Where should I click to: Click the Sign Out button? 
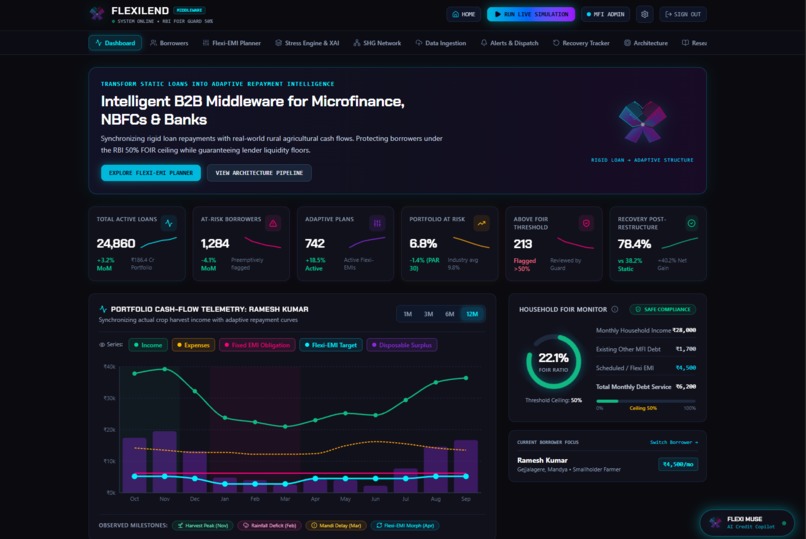coord(683,14)
